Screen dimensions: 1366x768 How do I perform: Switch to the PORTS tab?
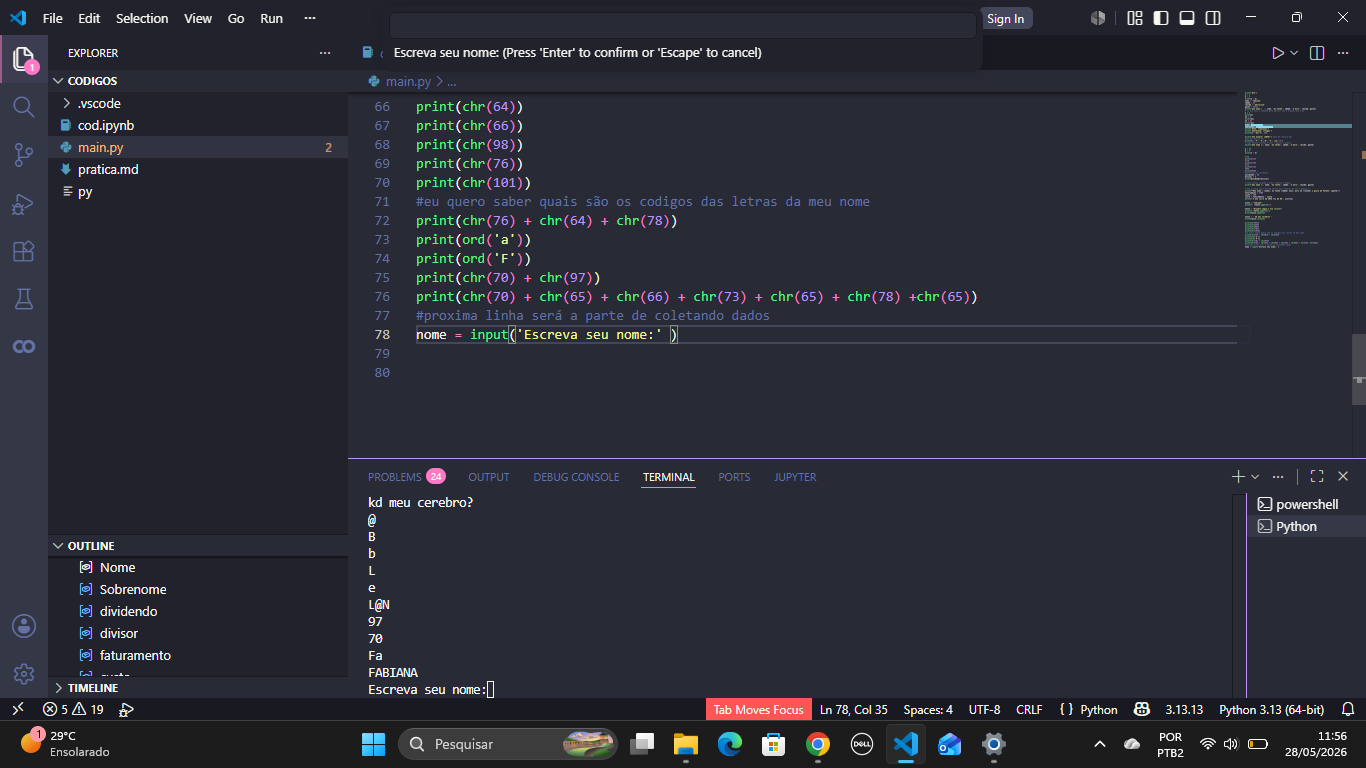(x=734, y=477)
